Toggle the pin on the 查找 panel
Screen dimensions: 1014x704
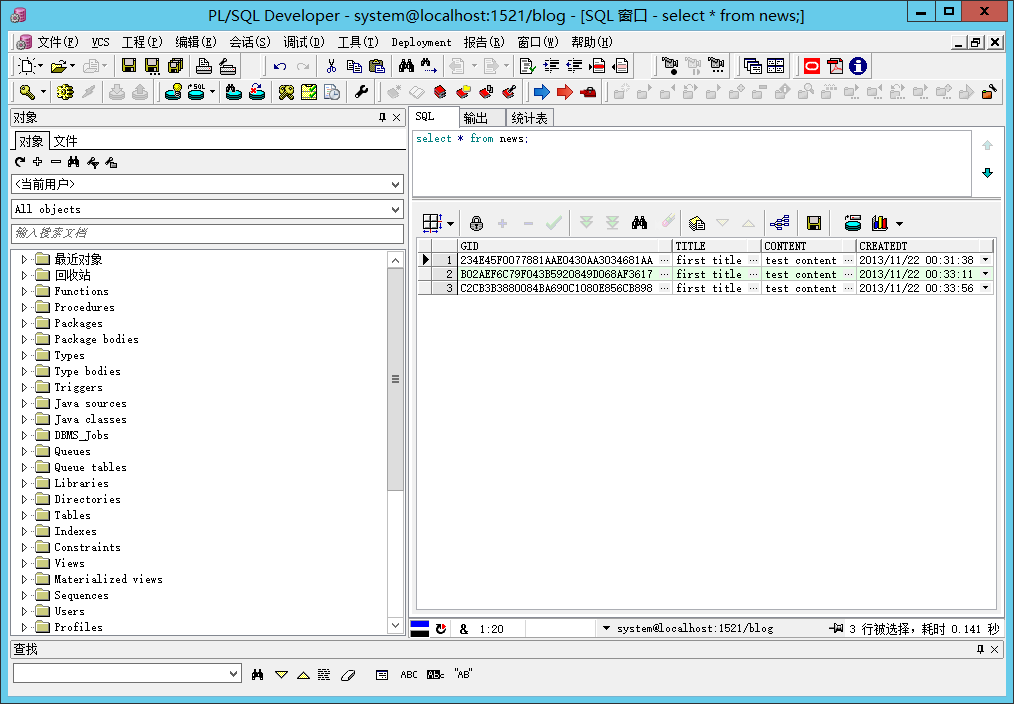pyautogui.click(x=980, y=649)
